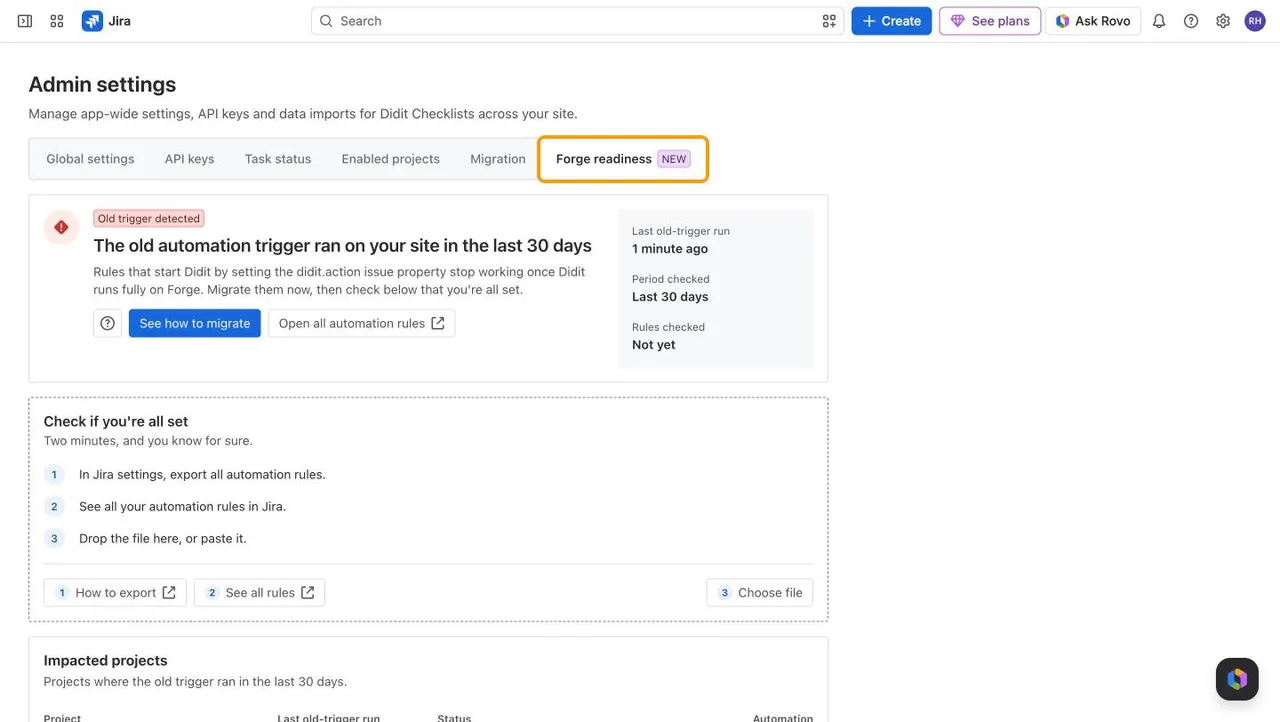Viewport: 1280px width, 722px height.
Task: Open the Task status tab
Action: (278, 159)
